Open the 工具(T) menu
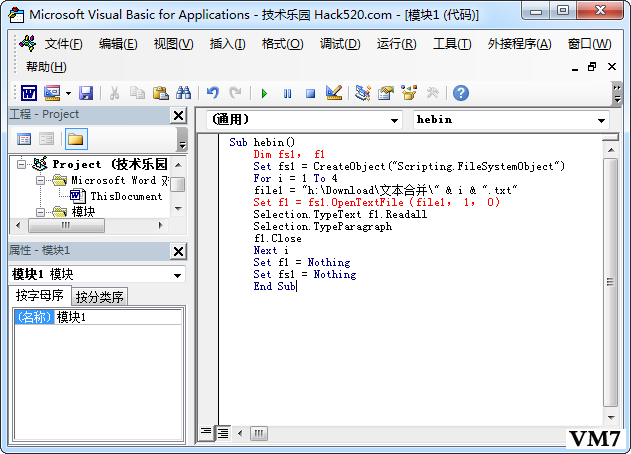The width and height of the screenshot is (631, 454). [x=452, y=44]
